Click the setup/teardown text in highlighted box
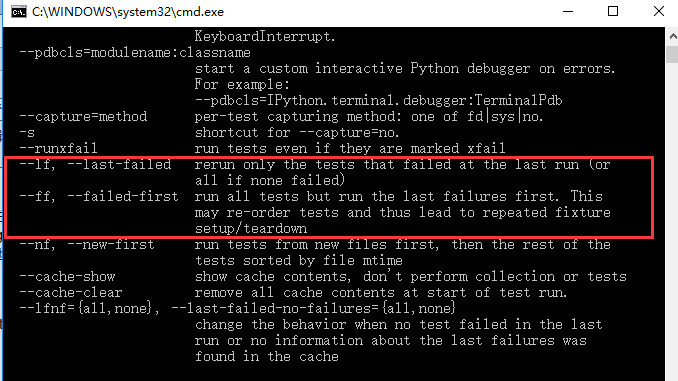 tap(251, 229)
